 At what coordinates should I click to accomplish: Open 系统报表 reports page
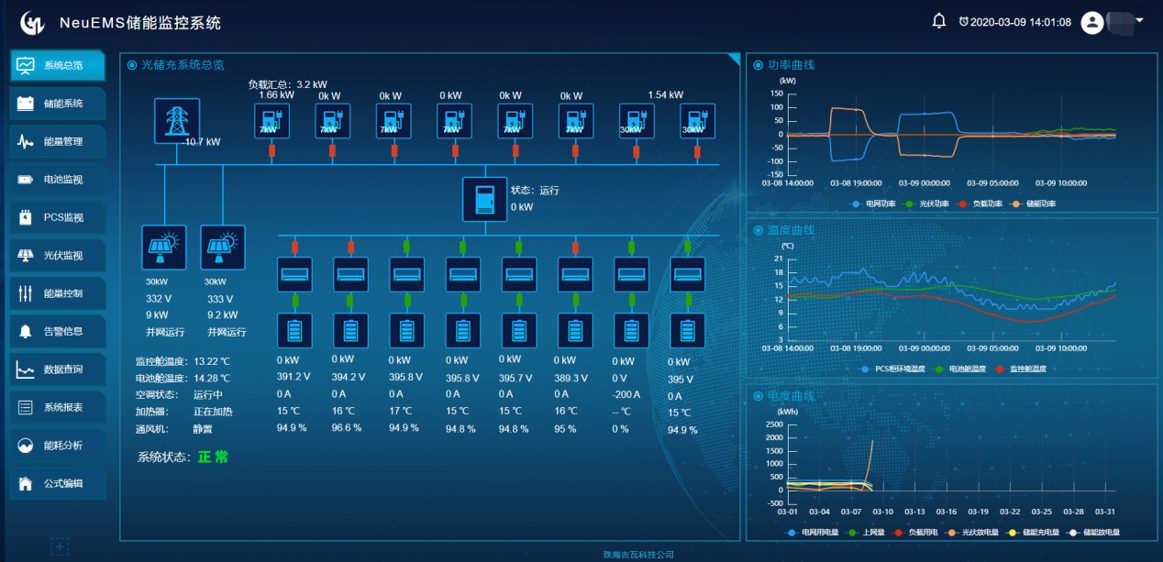tap(58, 407)
